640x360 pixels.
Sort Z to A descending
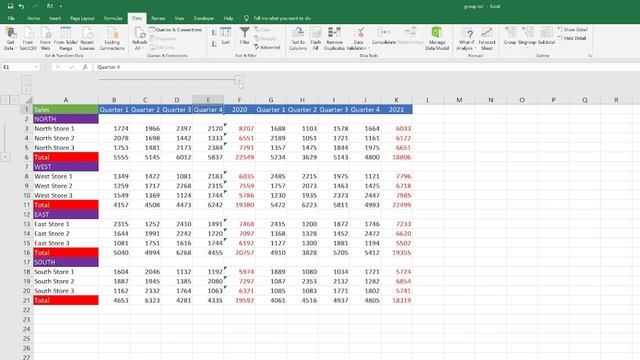tap(214, 44)
